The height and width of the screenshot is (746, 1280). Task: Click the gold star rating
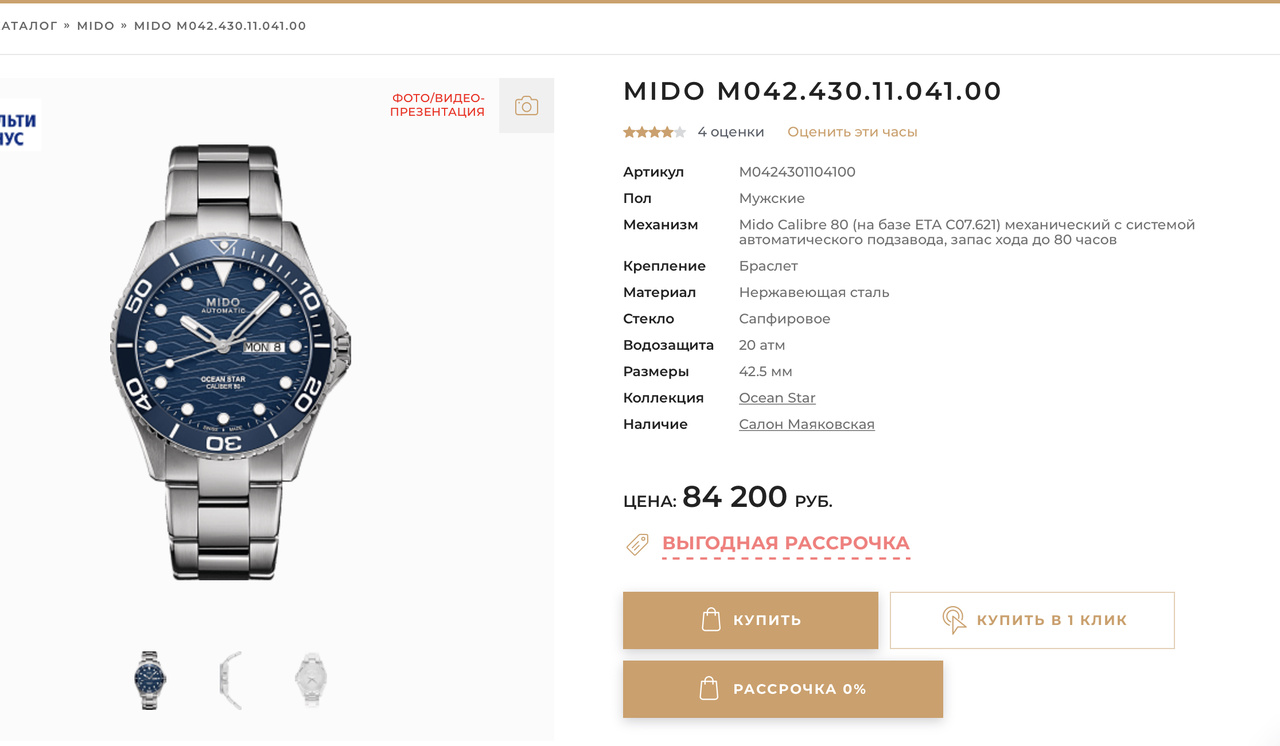pos(654,132)
